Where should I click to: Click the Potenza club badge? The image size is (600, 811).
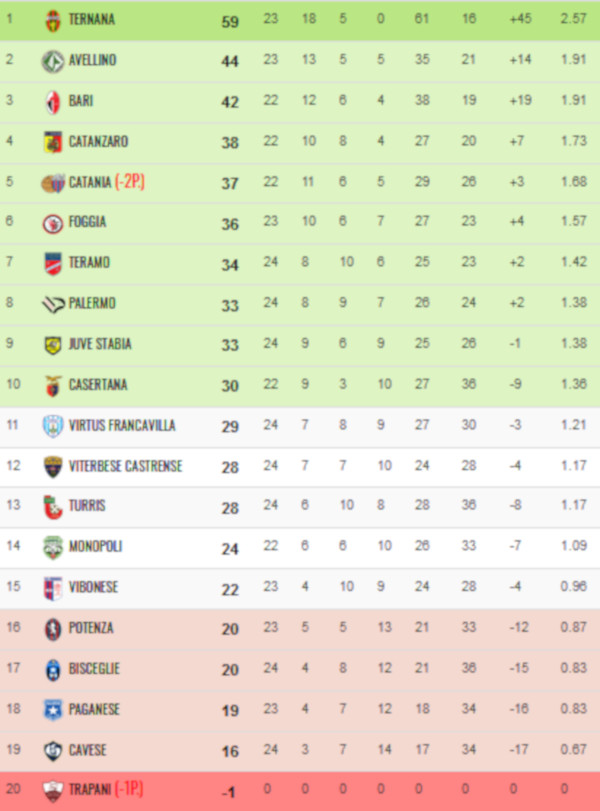(53, 629)
